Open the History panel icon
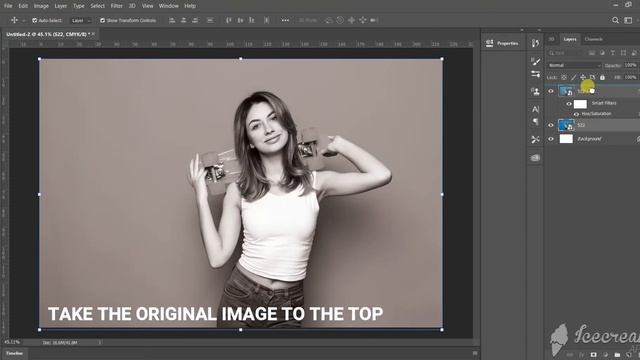The image size is (640, 360). [535, 43]
